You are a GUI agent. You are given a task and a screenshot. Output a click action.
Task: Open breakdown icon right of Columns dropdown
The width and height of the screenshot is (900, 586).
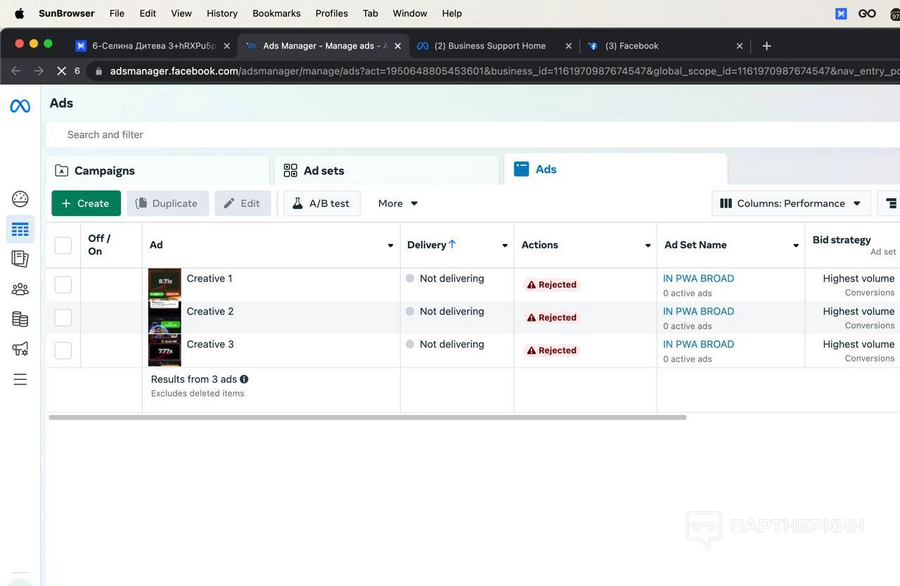[890, 203]
